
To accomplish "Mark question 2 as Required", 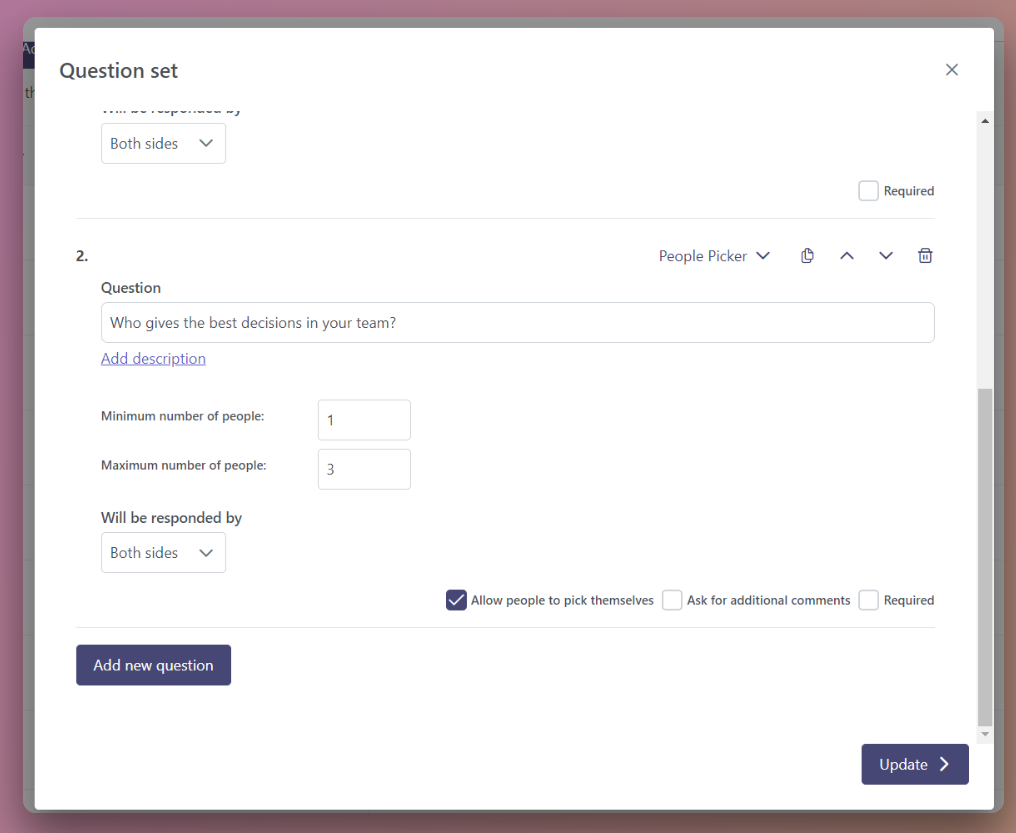I will pos(868,599).
